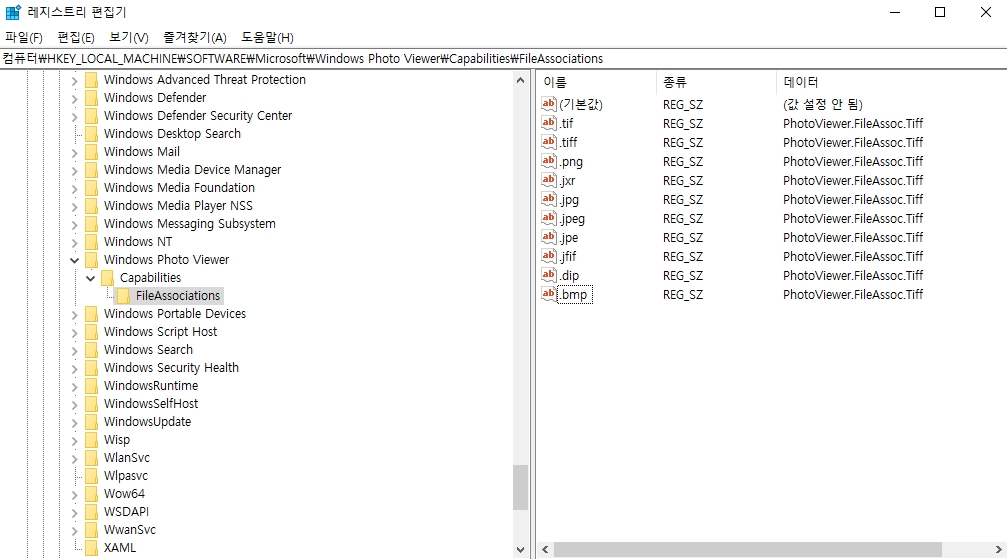Click folder icon of Windows Mail key

(x=92, y=152)
